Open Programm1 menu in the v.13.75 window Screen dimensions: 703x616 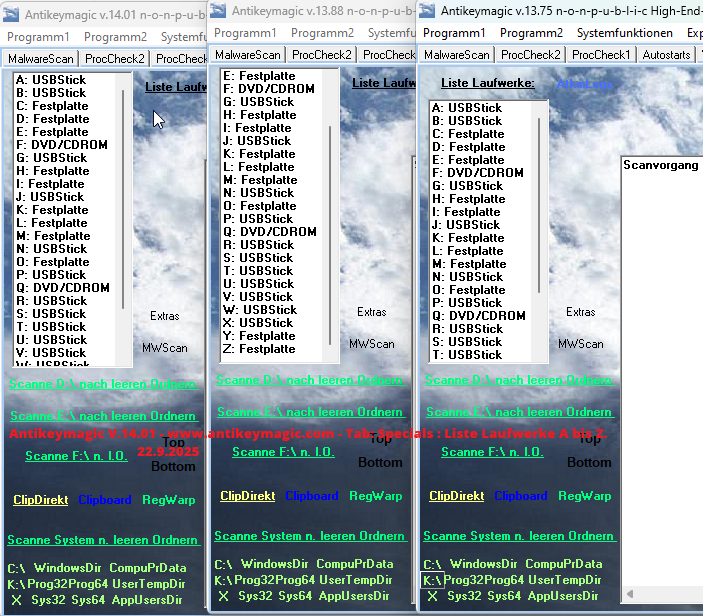(453, 33)
